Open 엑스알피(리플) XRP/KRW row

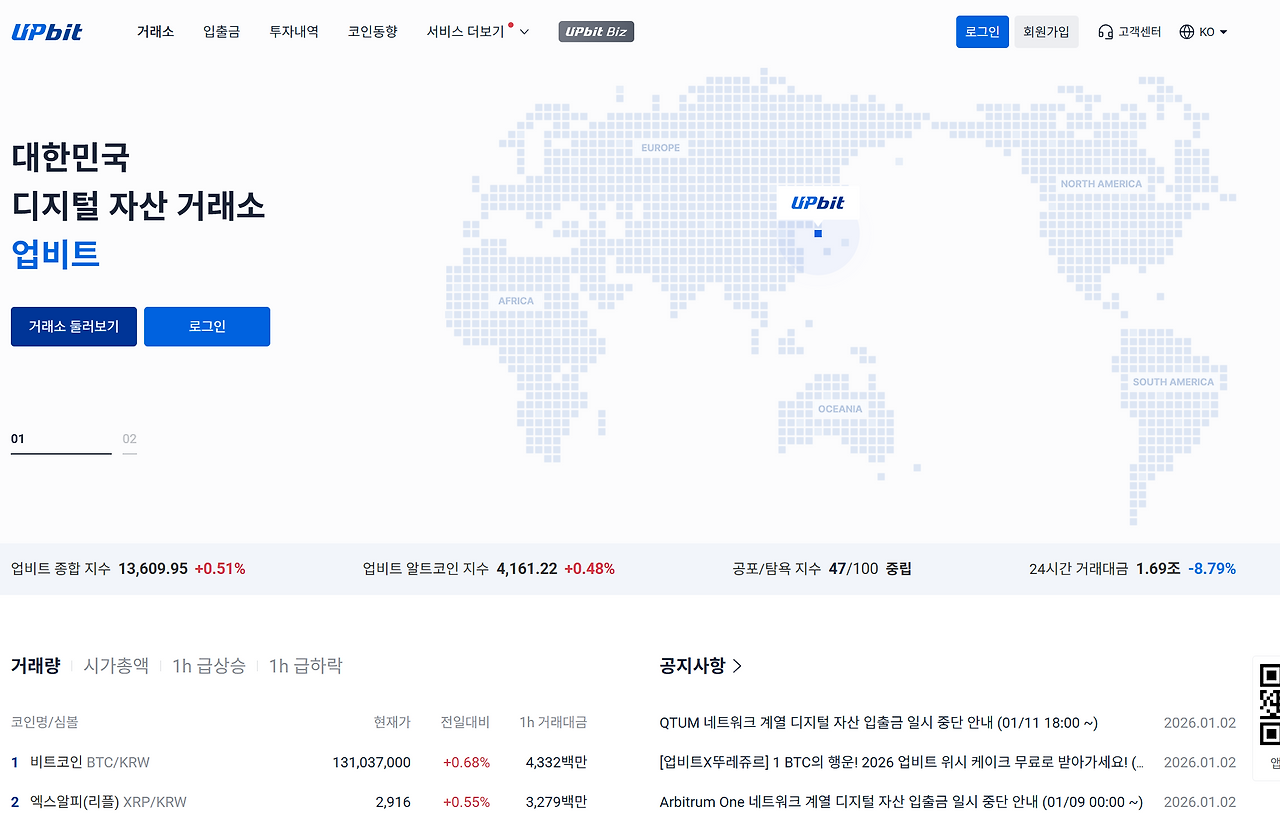click(299, 802)
